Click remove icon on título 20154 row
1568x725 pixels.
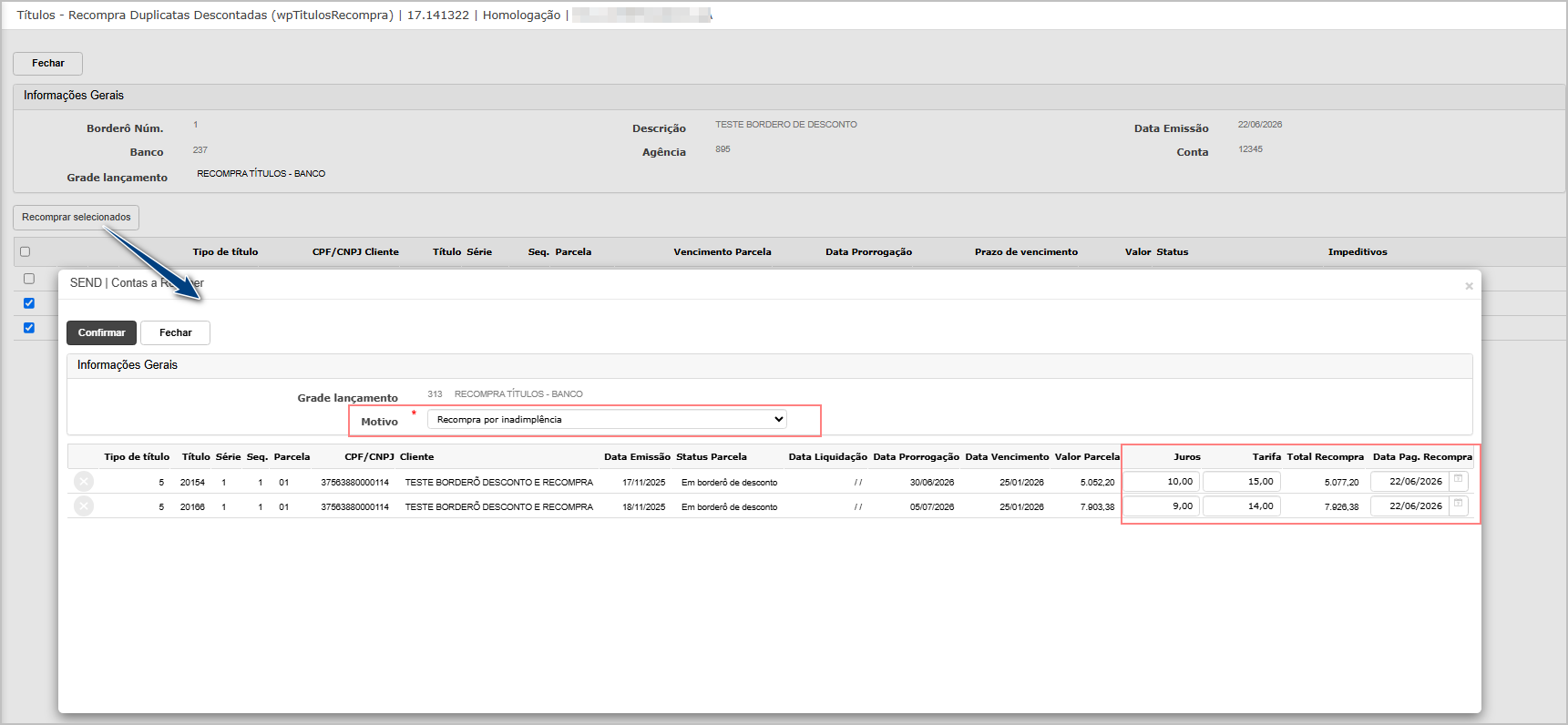[84, 482]
